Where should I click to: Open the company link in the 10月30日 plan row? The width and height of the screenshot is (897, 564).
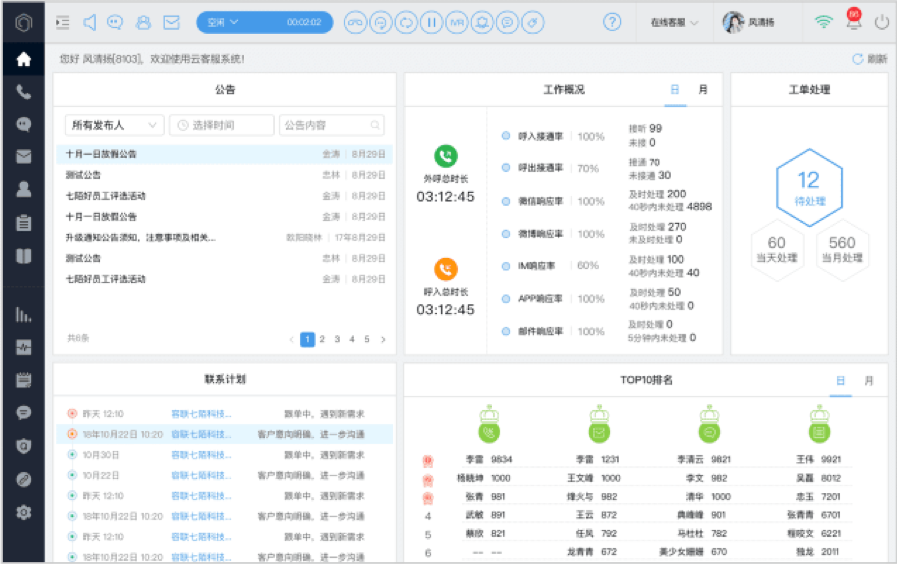(x=201, y=455)
